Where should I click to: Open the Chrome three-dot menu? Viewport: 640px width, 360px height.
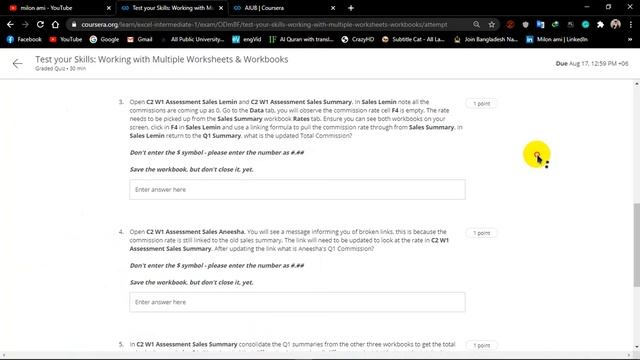[x=631, y=24]
